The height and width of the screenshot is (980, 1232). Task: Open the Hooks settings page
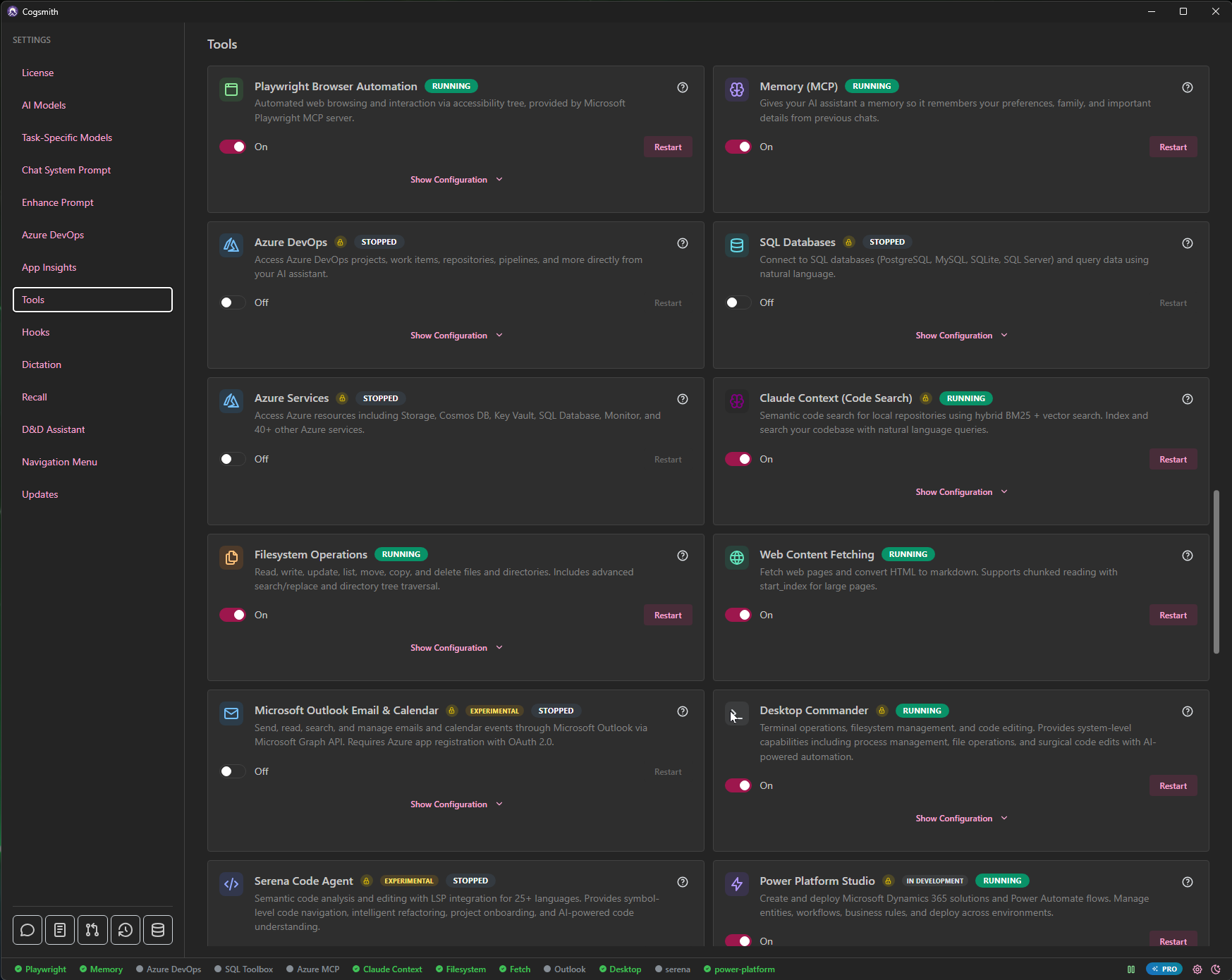pos(92,332)
